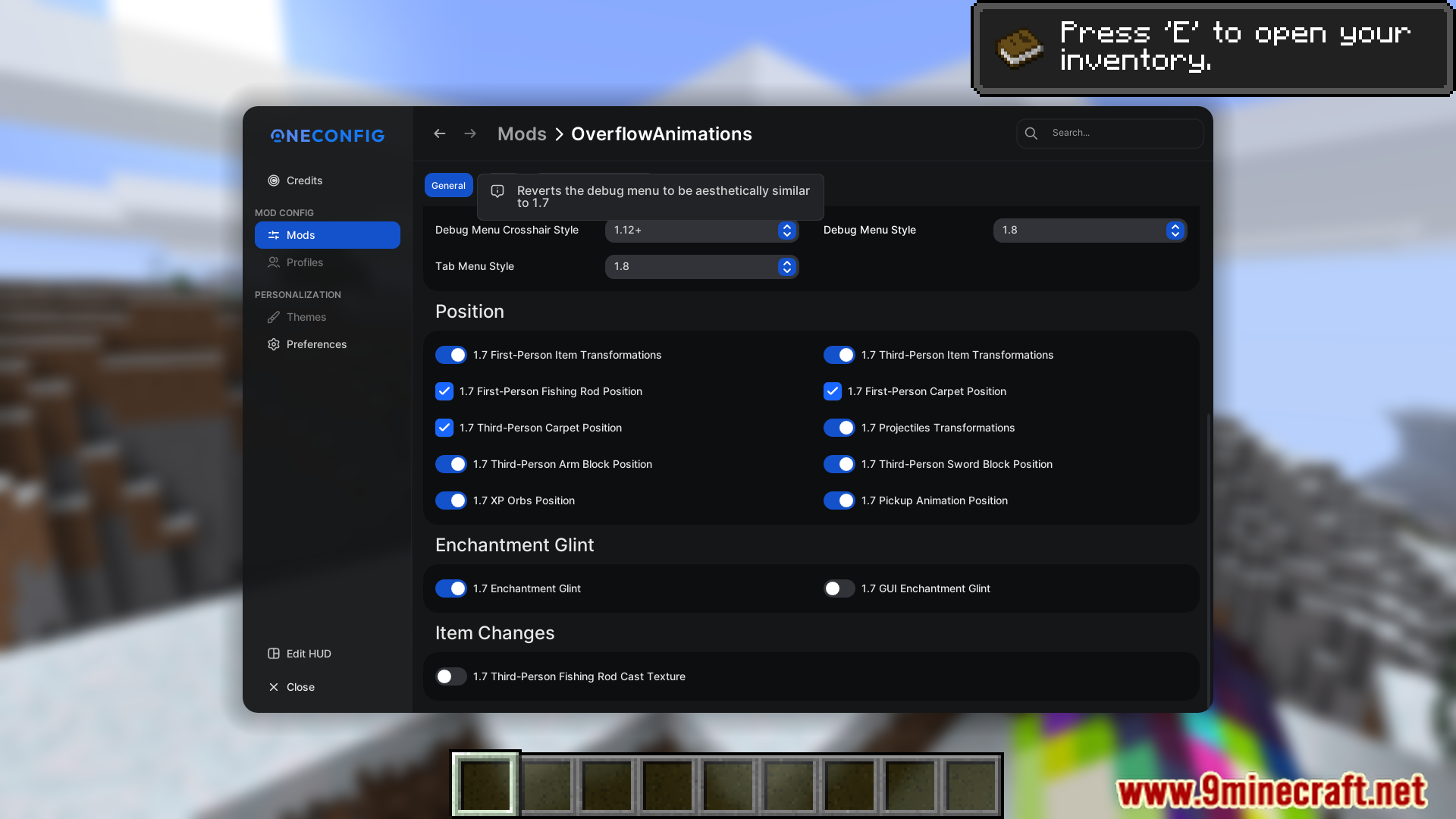
Task: Click the Themes brush icon
Action: [x=274, y=317]
